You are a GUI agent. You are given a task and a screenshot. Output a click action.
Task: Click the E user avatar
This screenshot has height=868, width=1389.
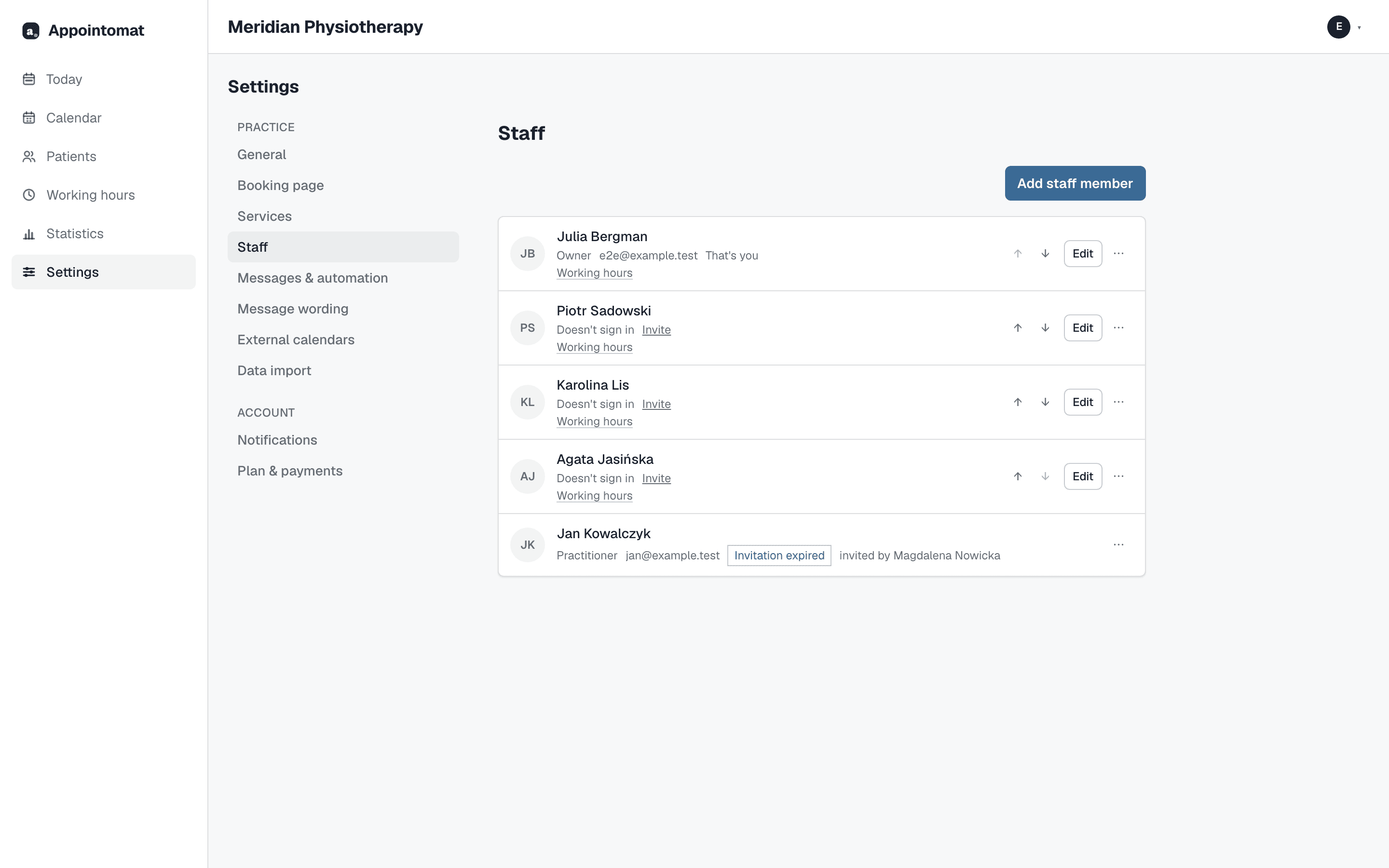pyautogui.click(x=1338, y=27)
